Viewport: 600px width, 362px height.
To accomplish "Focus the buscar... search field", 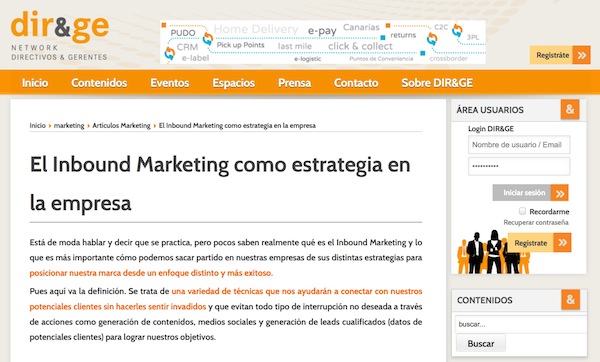I will pos(521,324).
